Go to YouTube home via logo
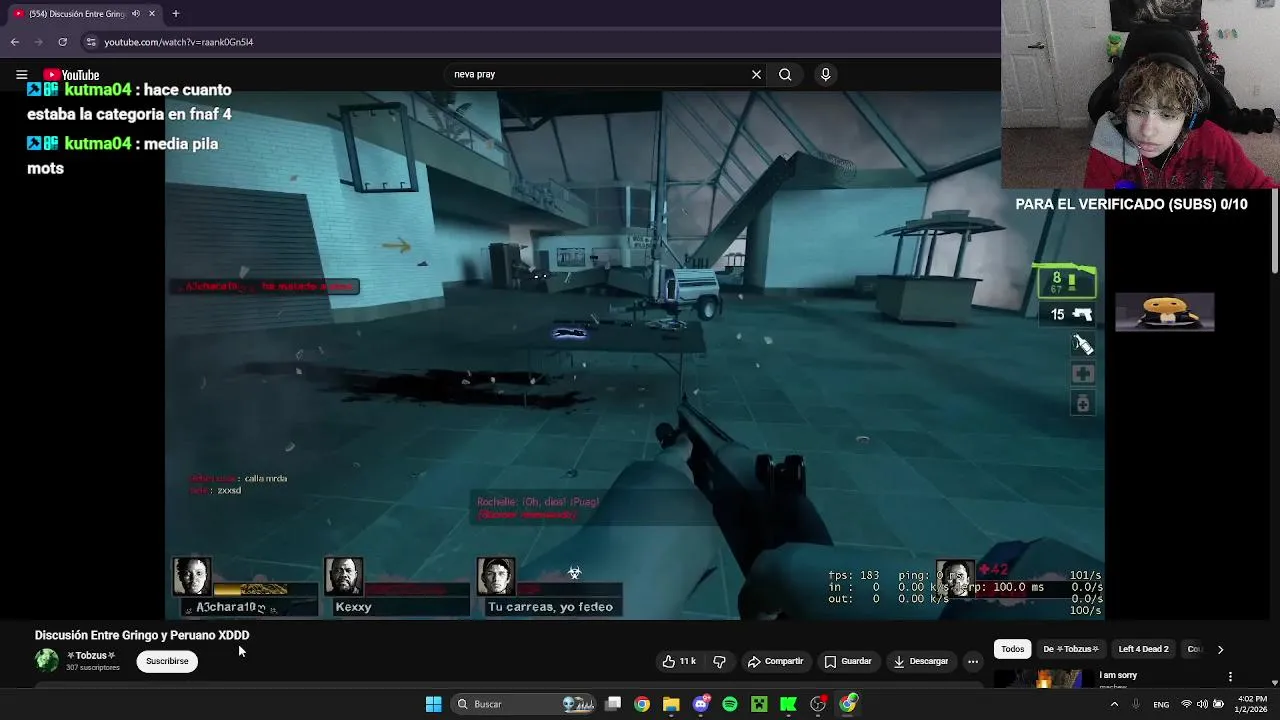Viewport: 1280px width, 720px height. [x=71, y=75]
